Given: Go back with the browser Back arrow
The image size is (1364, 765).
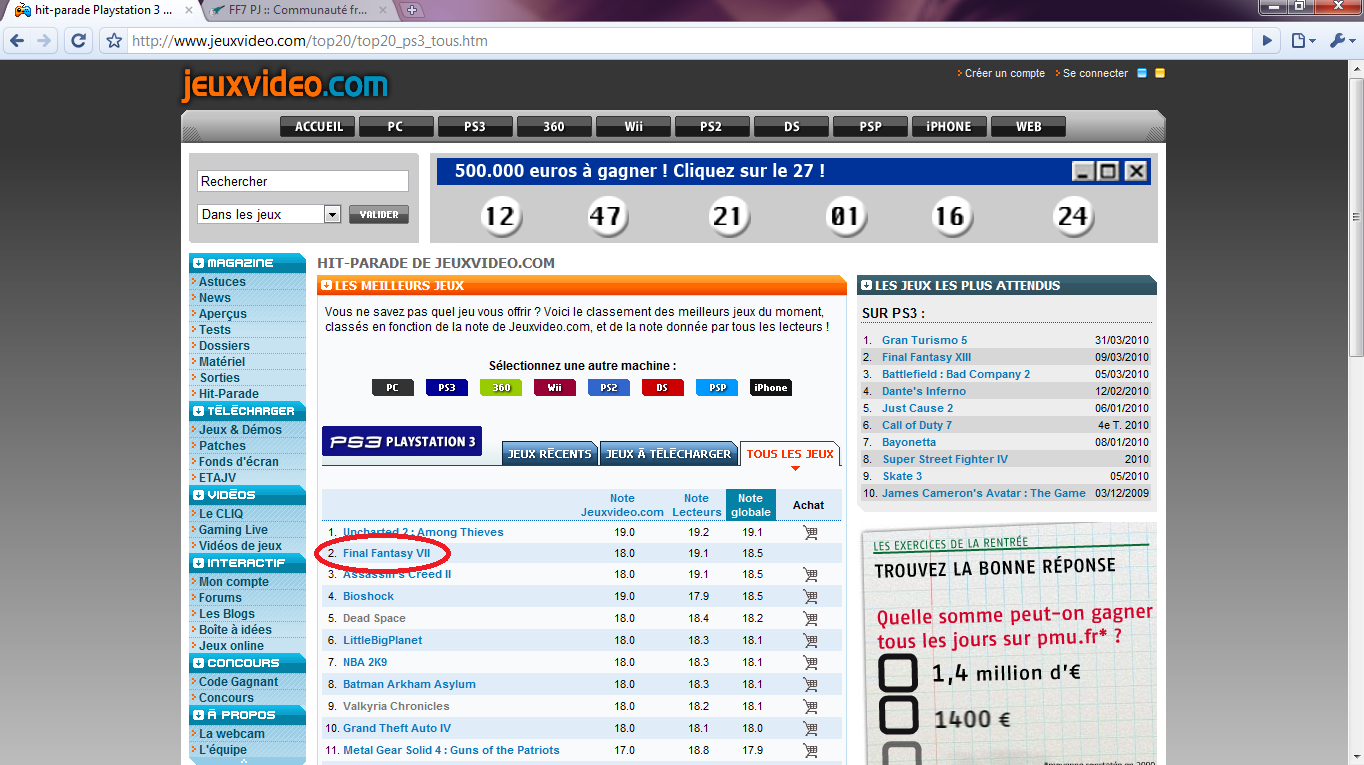Looking at the screenshot, I should click(x=16, y=41).
